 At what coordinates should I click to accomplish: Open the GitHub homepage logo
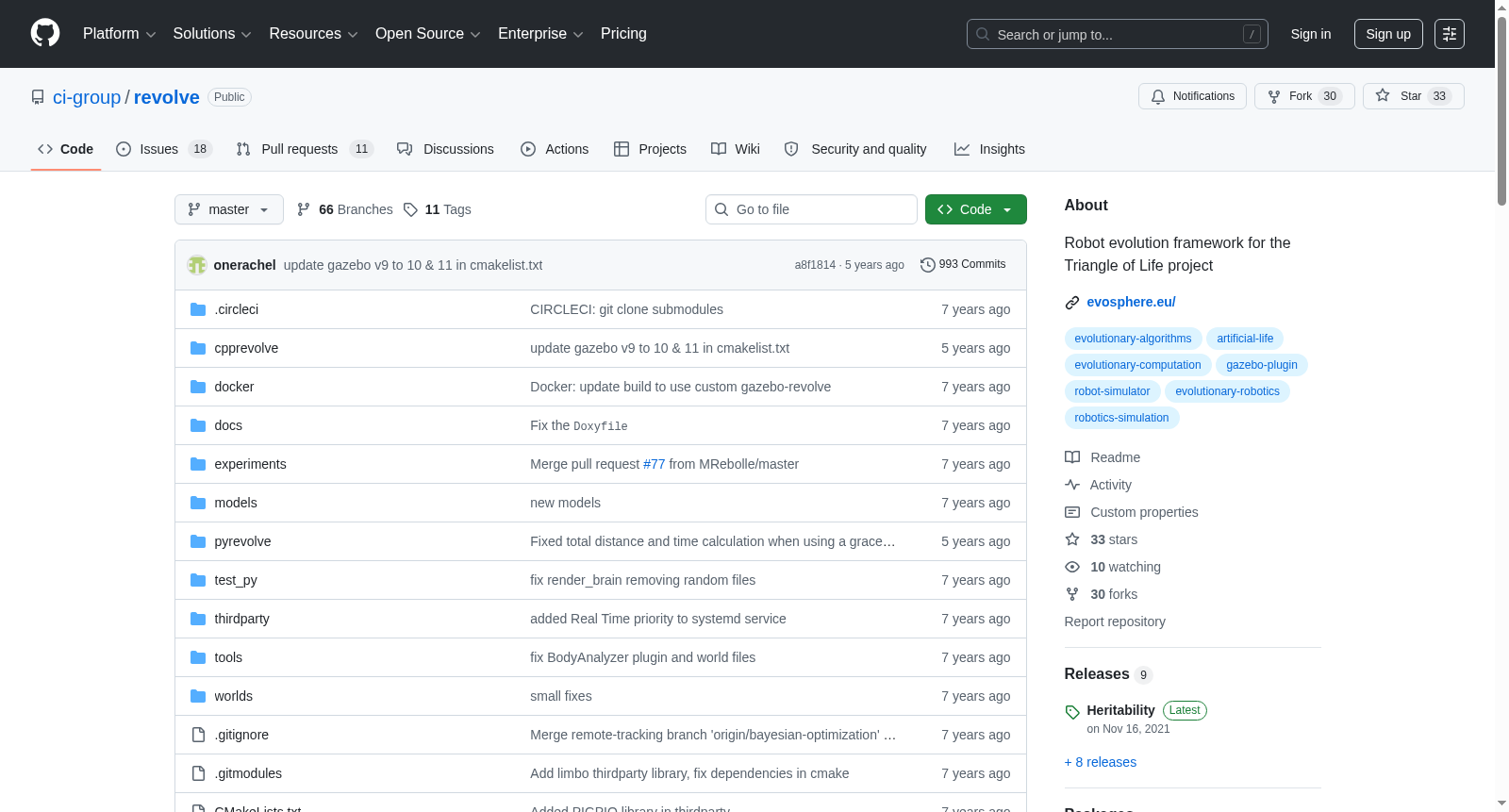(x=45, y=33)
